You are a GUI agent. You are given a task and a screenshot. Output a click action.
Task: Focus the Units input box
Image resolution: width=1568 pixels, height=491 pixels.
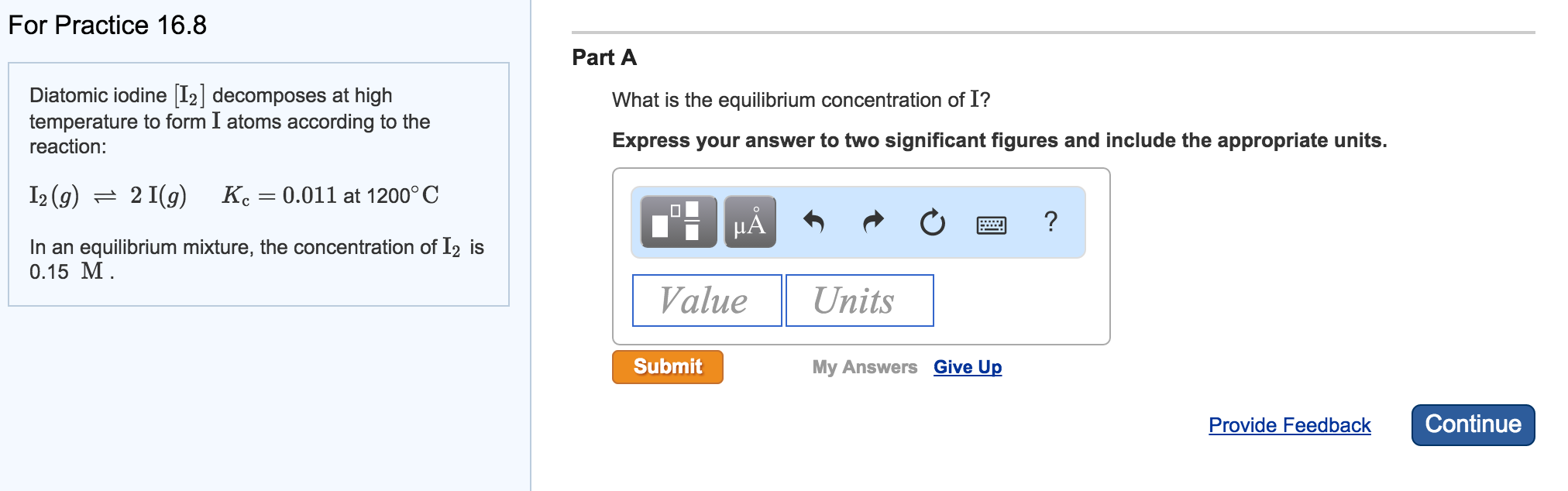click(x=859, y=300)
